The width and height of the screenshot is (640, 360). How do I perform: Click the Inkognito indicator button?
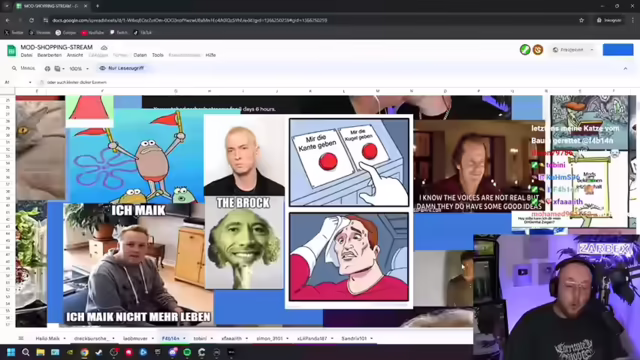click(609, 20)
